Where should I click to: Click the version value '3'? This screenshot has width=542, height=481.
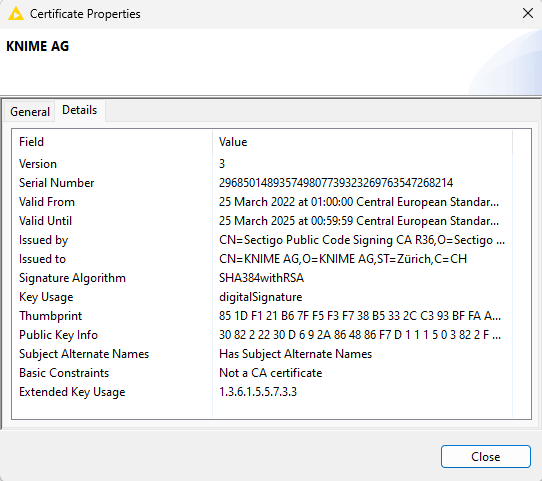pos(222,164)
